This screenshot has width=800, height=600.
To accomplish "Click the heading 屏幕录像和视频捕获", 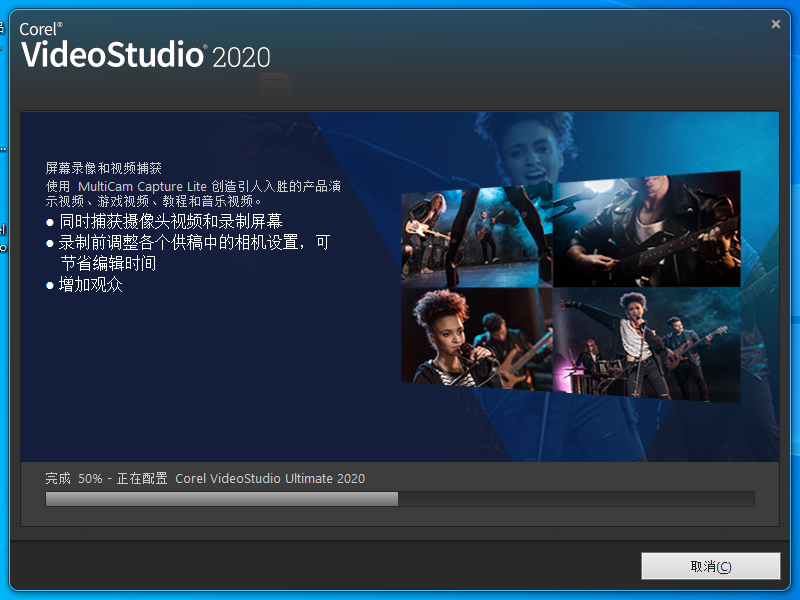I will (x=104, y=168).
